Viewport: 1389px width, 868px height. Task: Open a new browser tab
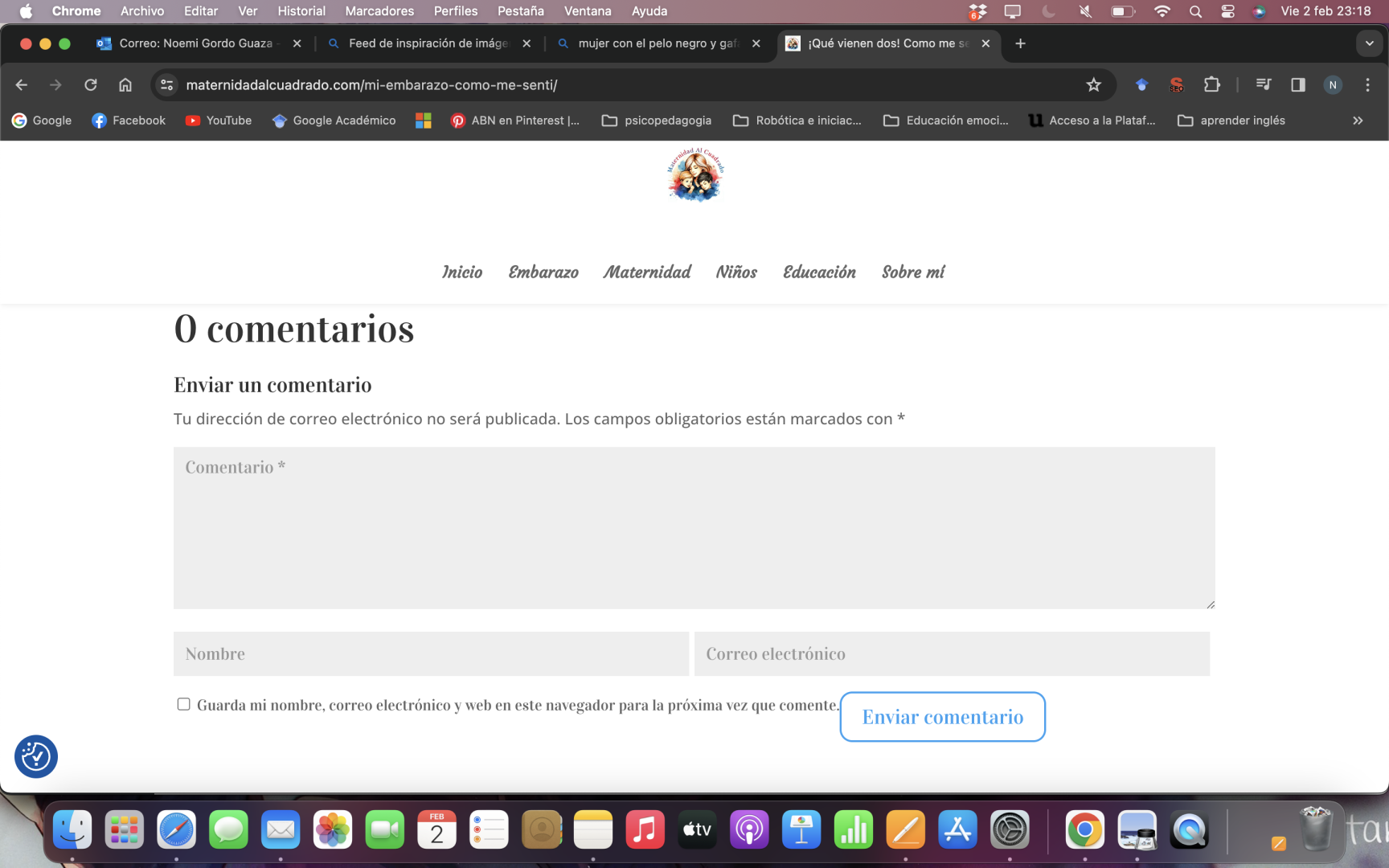pos(1020,43)
